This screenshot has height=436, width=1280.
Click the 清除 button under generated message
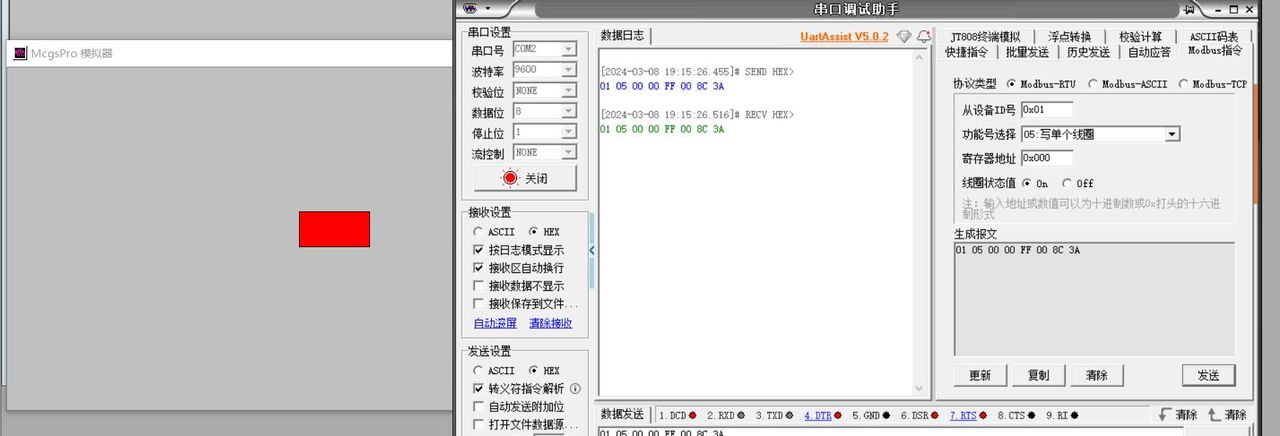coord(1096,375)
